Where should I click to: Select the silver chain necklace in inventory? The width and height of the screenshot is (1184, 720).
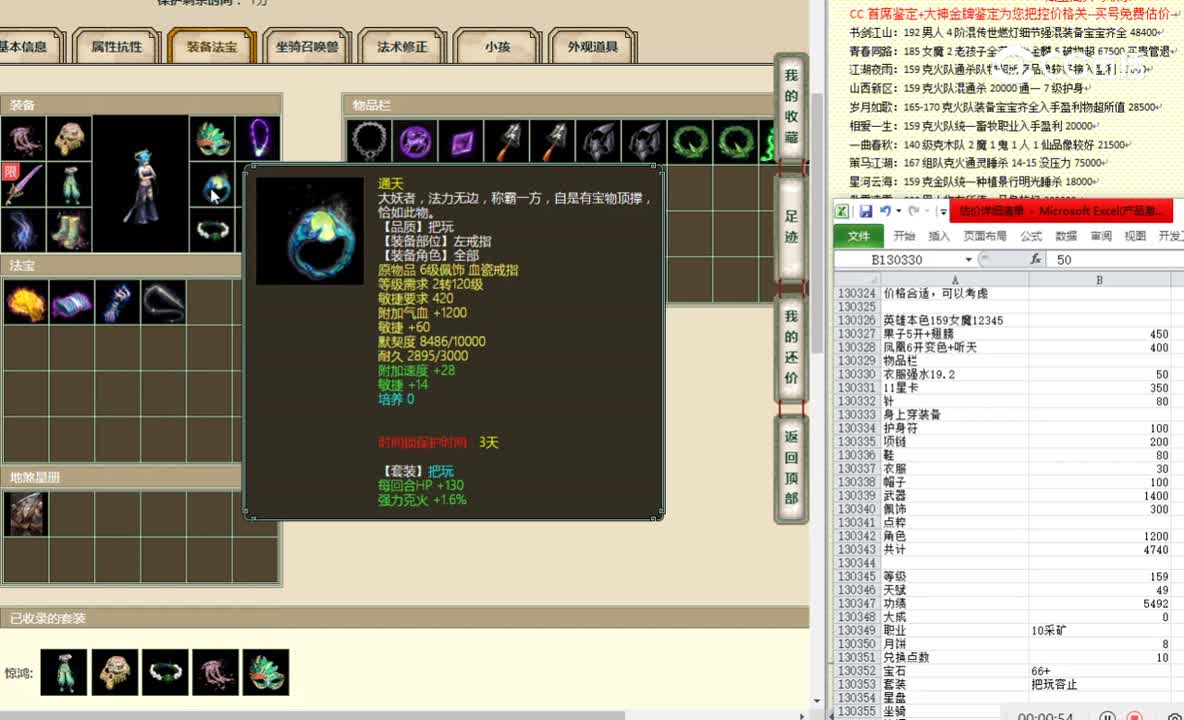369,141
